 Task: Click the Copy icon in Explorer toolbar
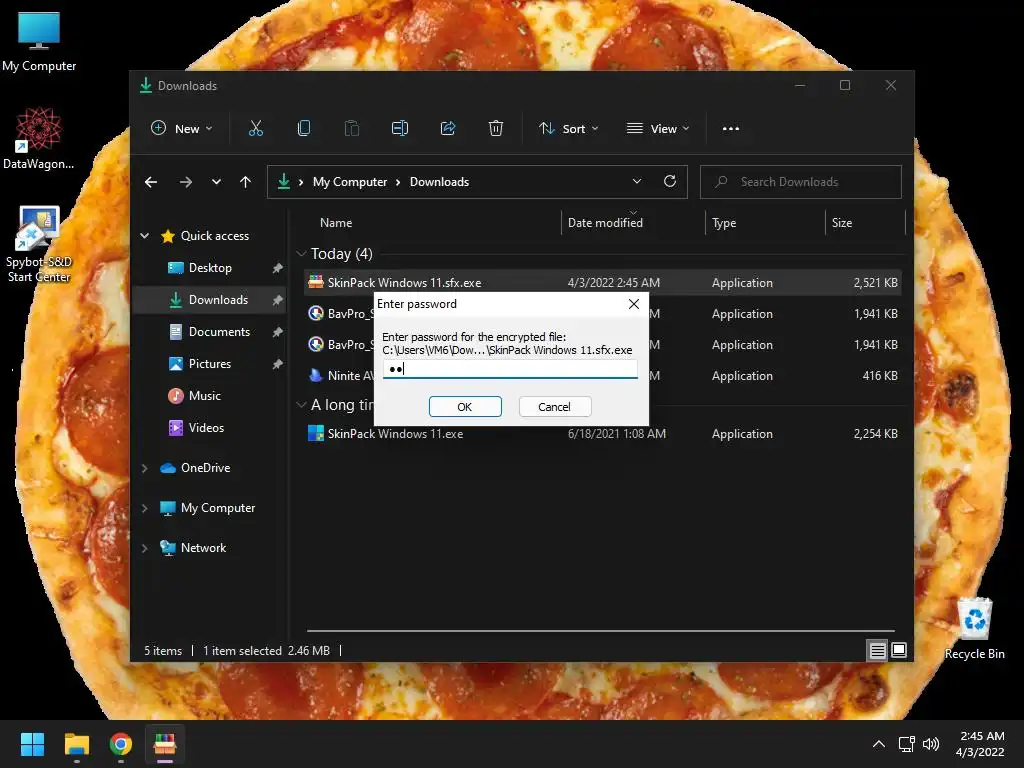(304, 129)
